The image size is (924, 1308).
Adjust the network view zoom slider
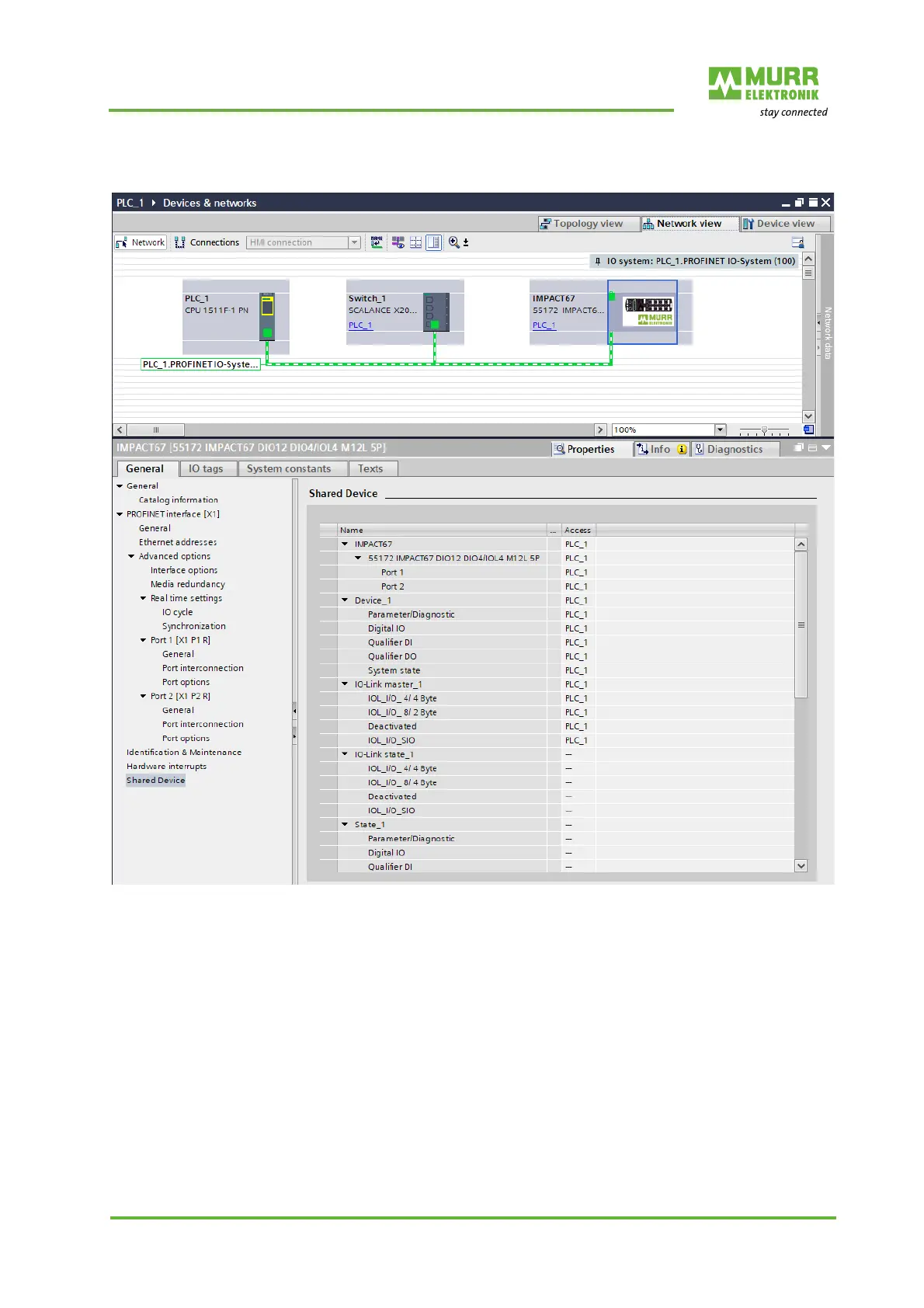[764, 430]
